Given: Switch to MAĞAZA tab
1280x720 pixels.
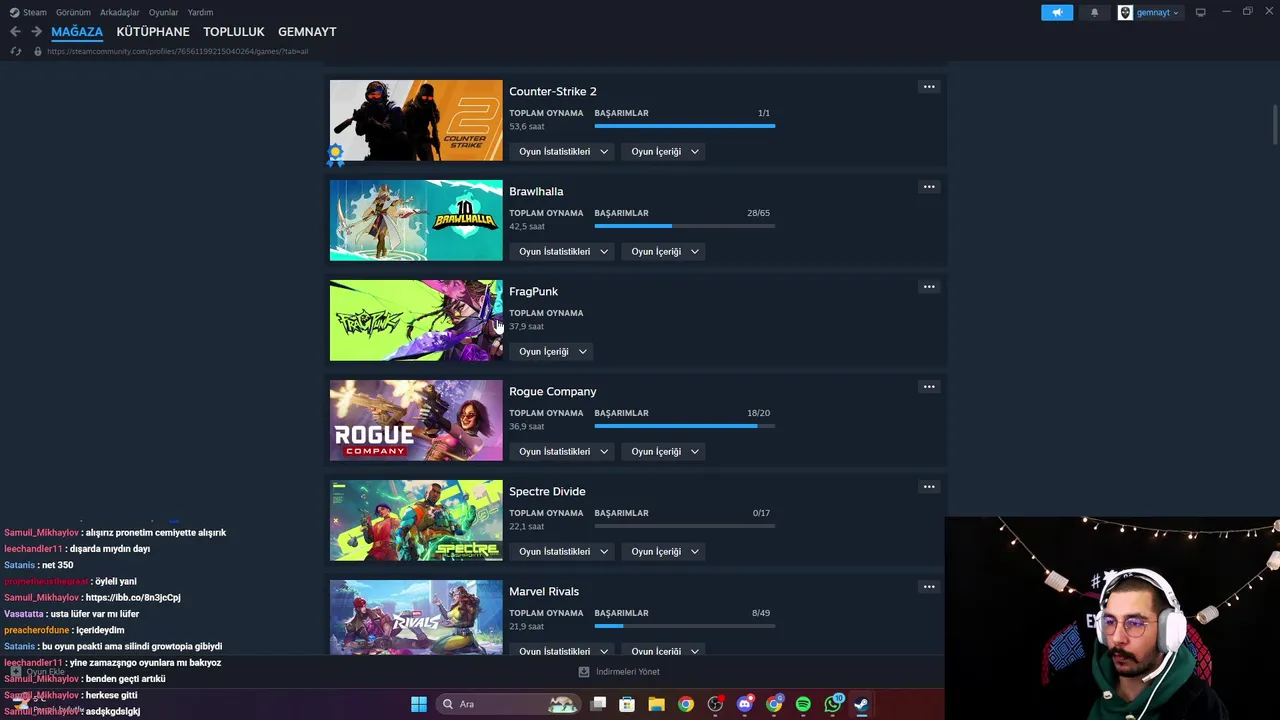Looking at the screenshot, I should [77, 32].
